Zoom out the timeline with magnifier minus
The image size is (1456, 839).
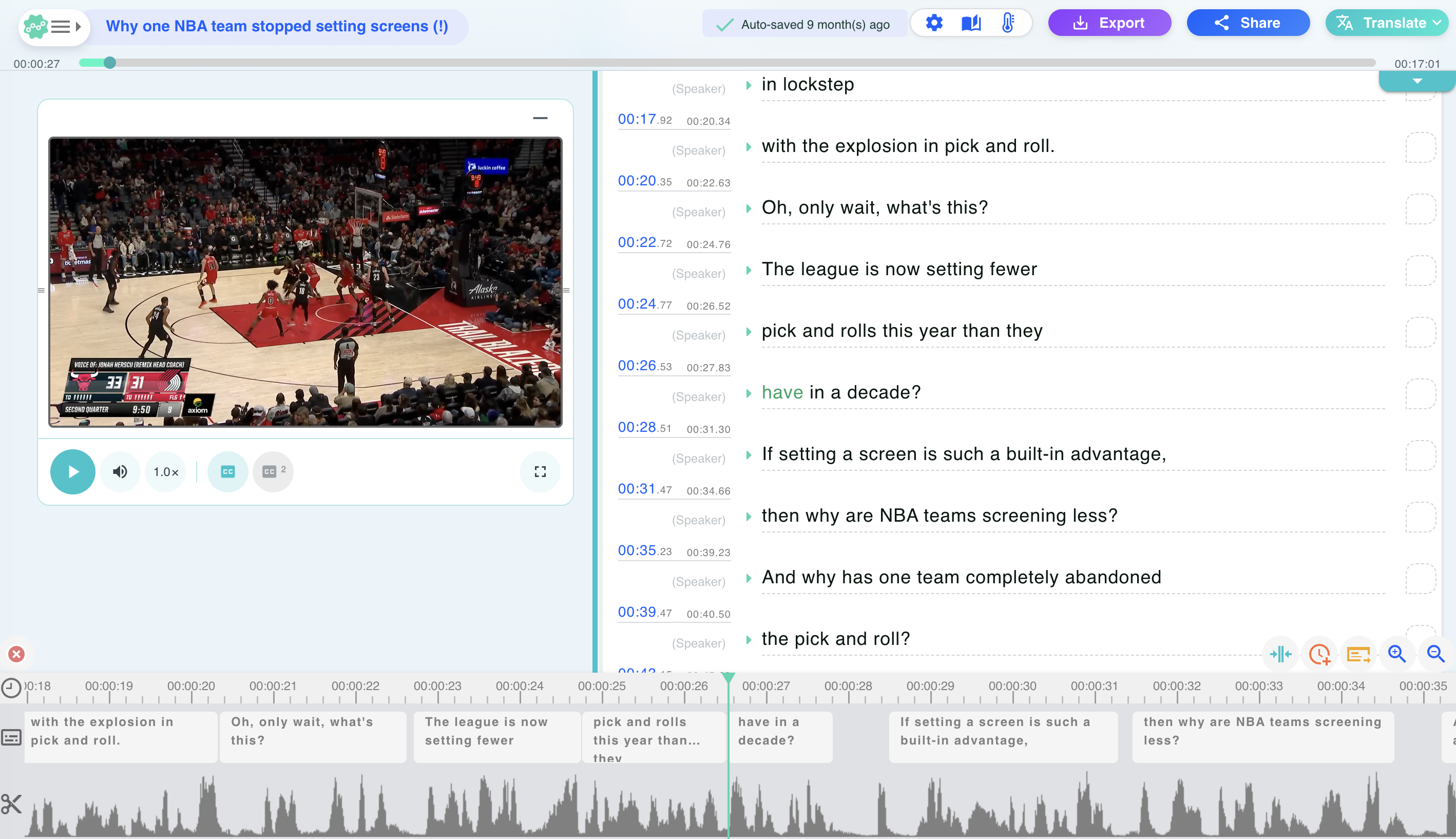click(x=1435, y=654)
